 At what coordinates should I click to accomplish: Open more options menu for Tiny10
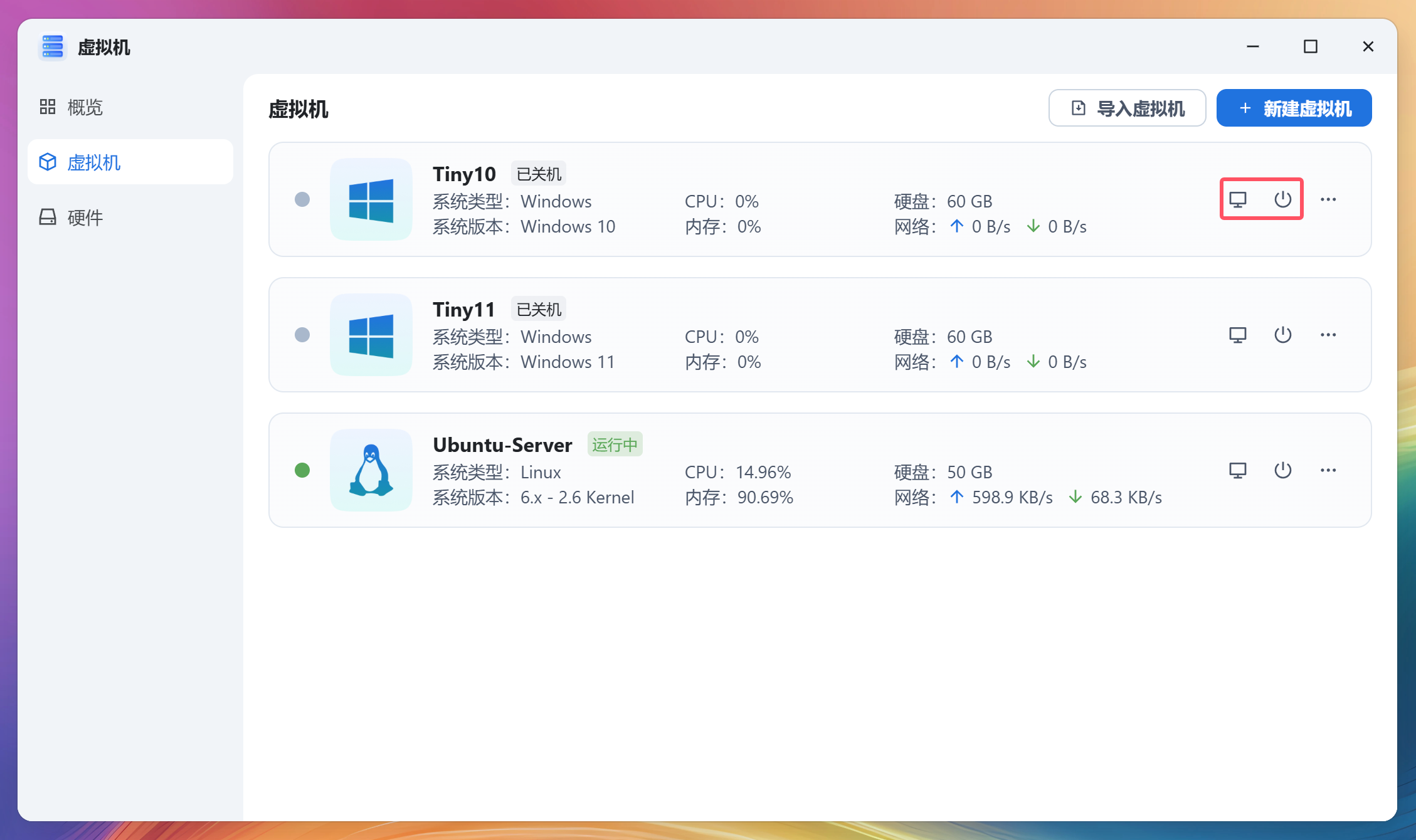(x=1328, y=199)
